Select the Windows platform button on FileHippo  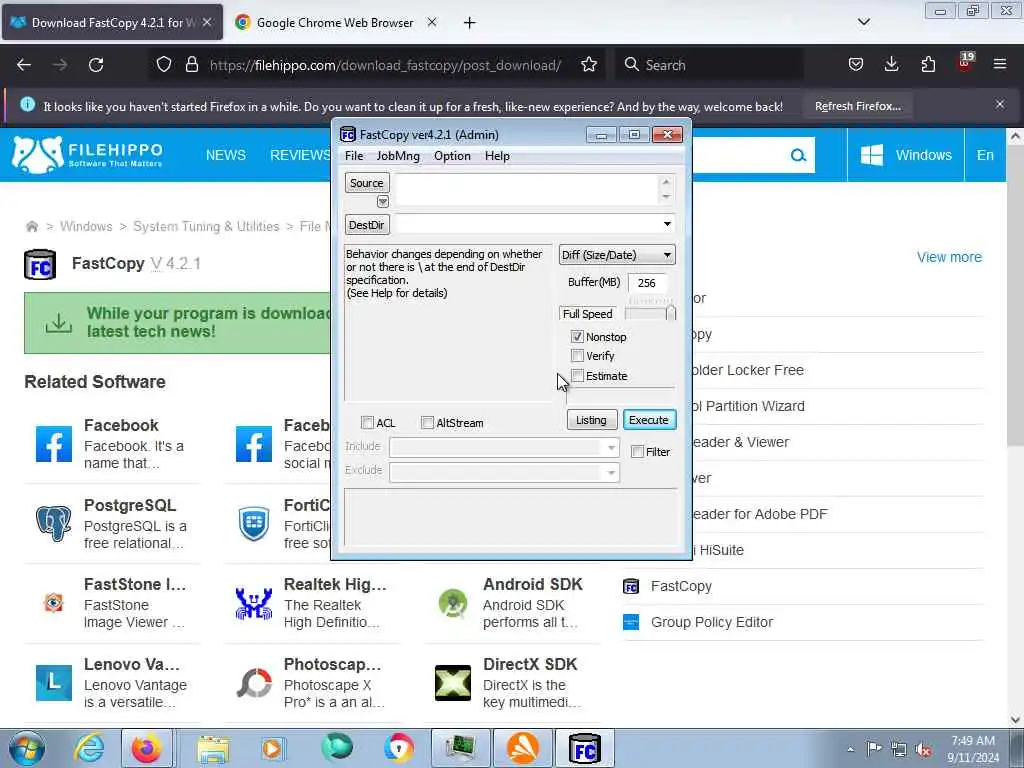tap(906, 155)
